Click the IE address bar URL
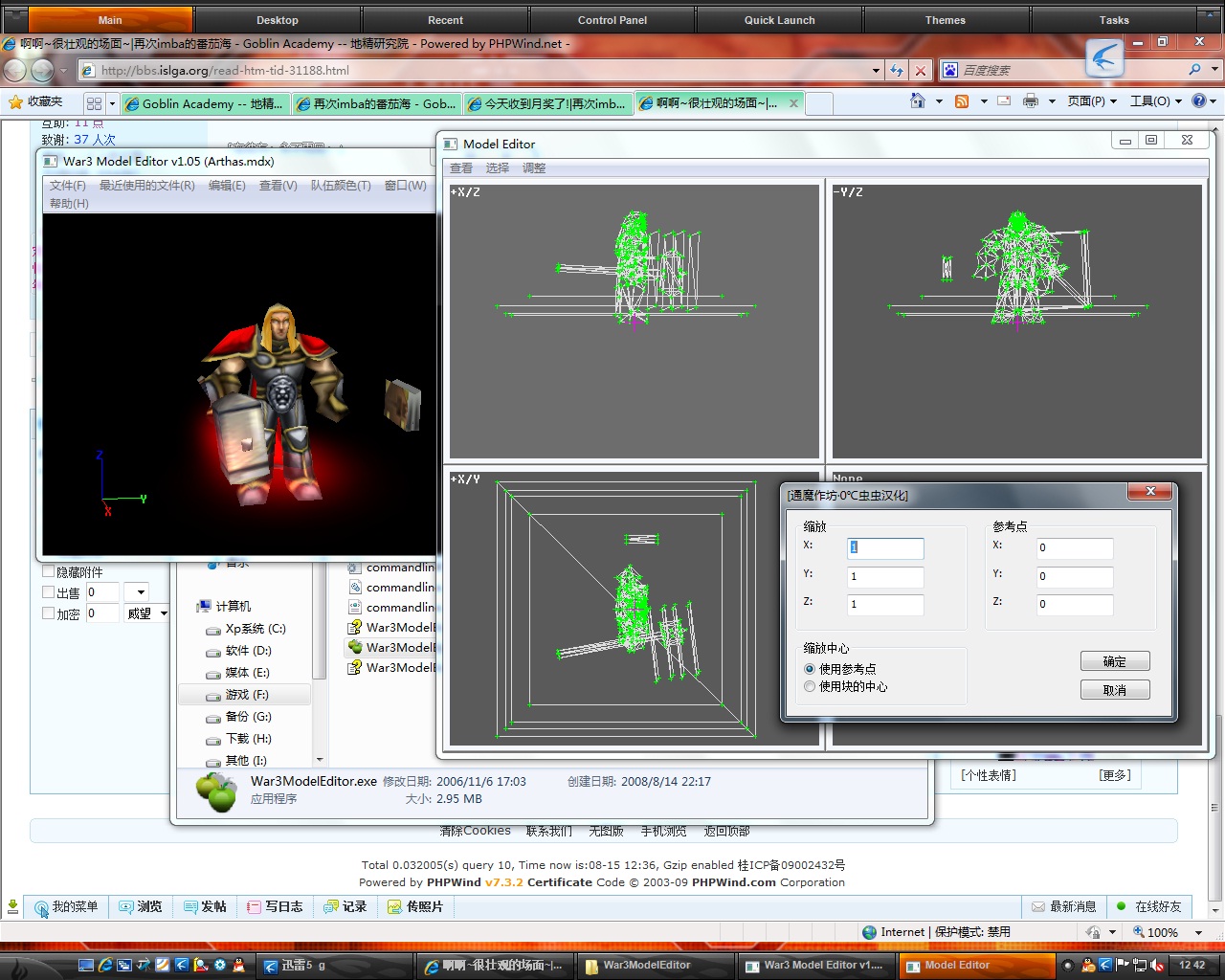The height and width of the screenshot is (980, 1225). [225, 70]
